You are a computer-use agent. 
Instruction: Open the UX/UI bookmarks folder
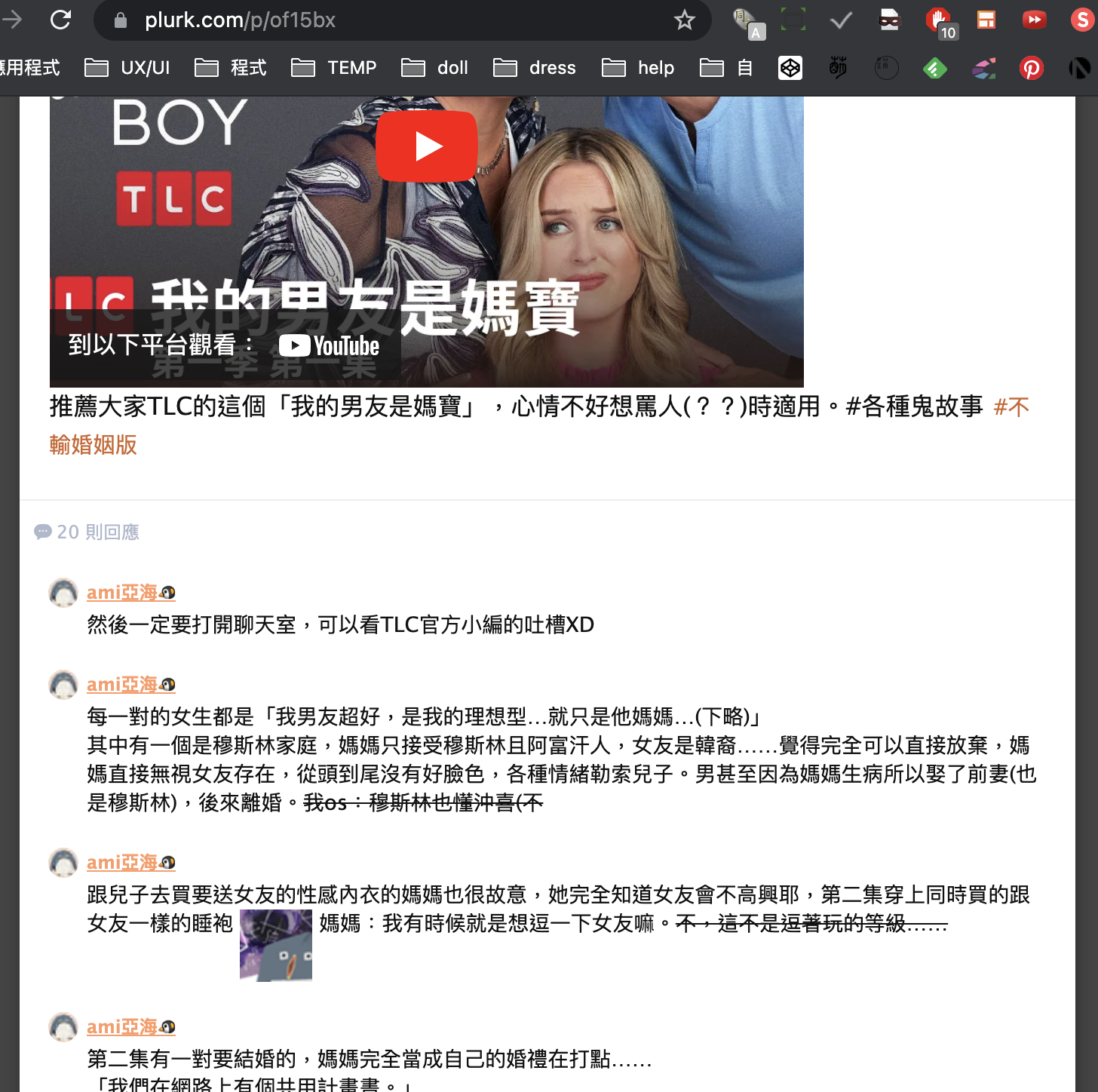pyautogui.click(x=127, y=68)
